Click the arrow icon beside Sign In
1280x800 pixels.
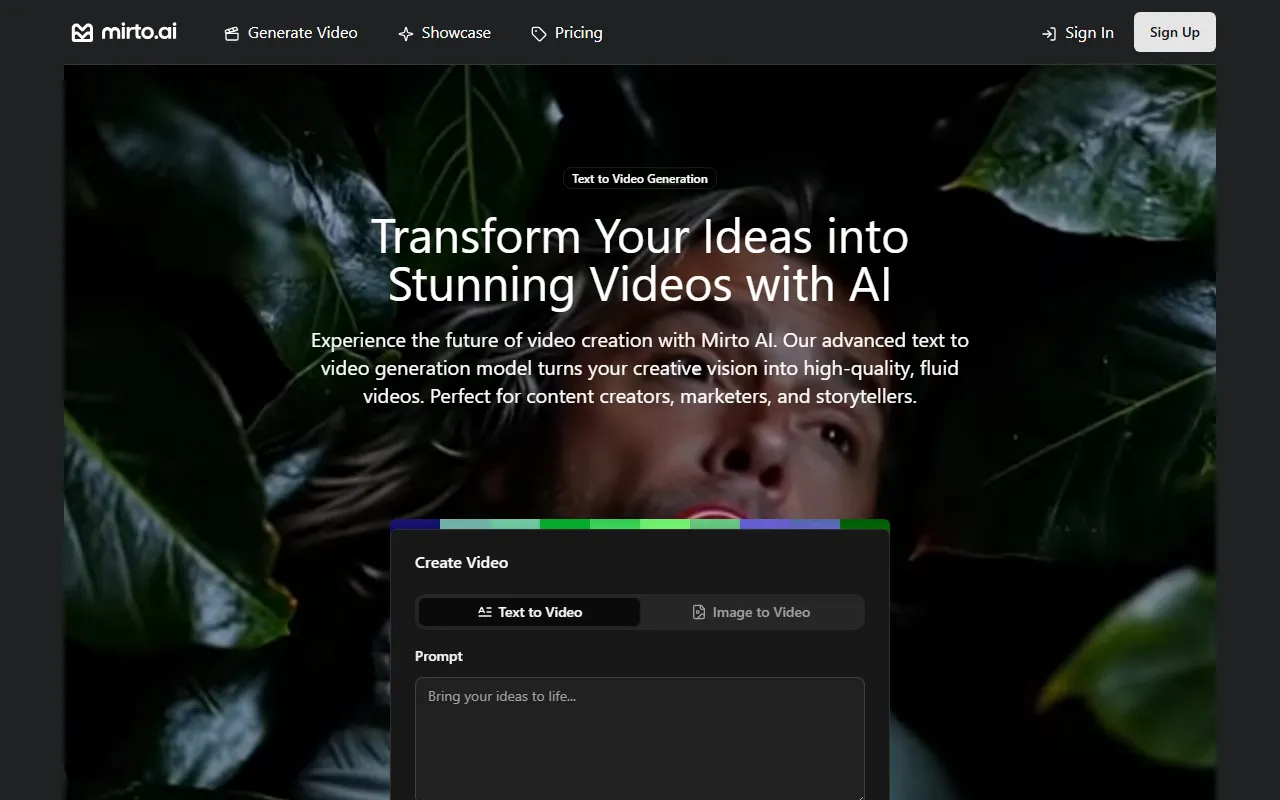1049,34
